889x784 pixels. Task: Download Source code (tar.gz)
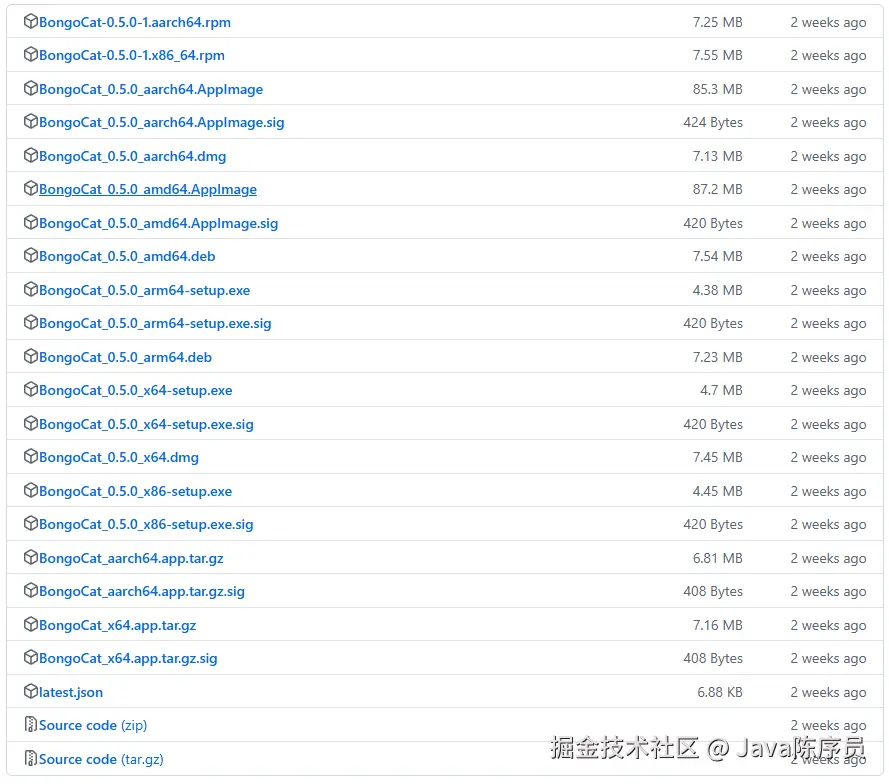(x=101, y=760)
